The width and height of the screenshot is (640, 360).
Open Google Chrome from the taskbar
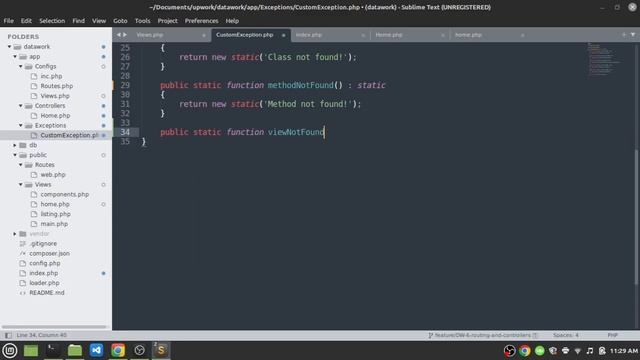[x=118, y=350]
